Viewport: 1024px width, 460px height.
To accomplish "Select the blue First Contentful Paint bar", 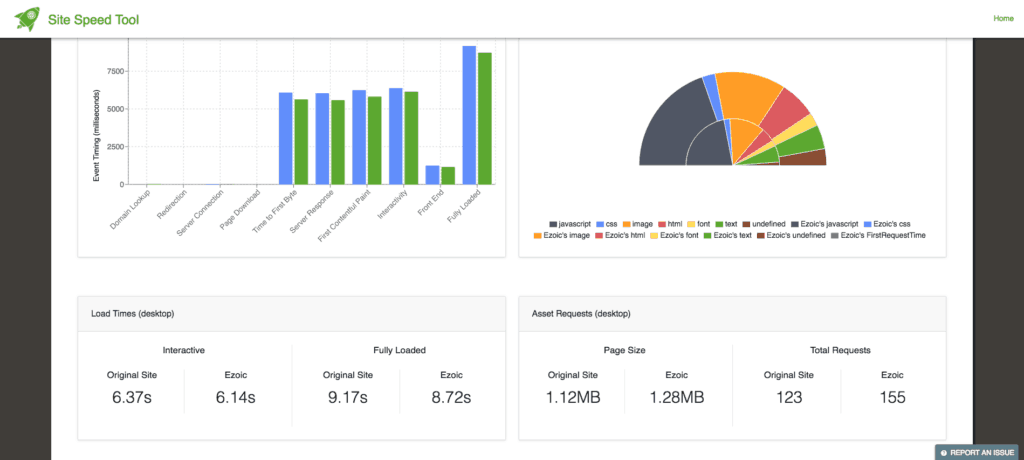I will [359, 137].
